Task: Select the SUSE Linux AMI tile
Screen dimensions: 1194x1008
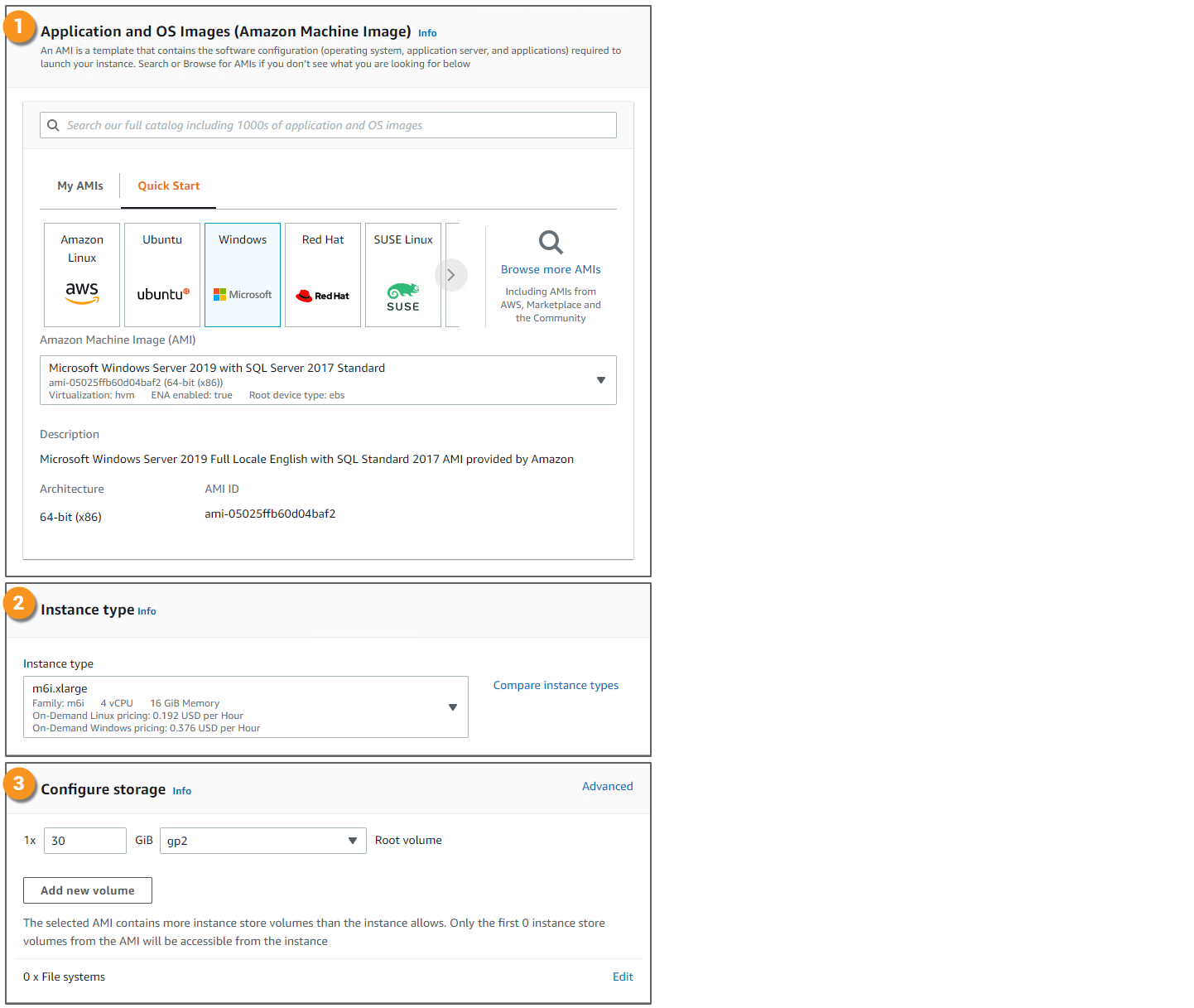Action: [403, 275]
